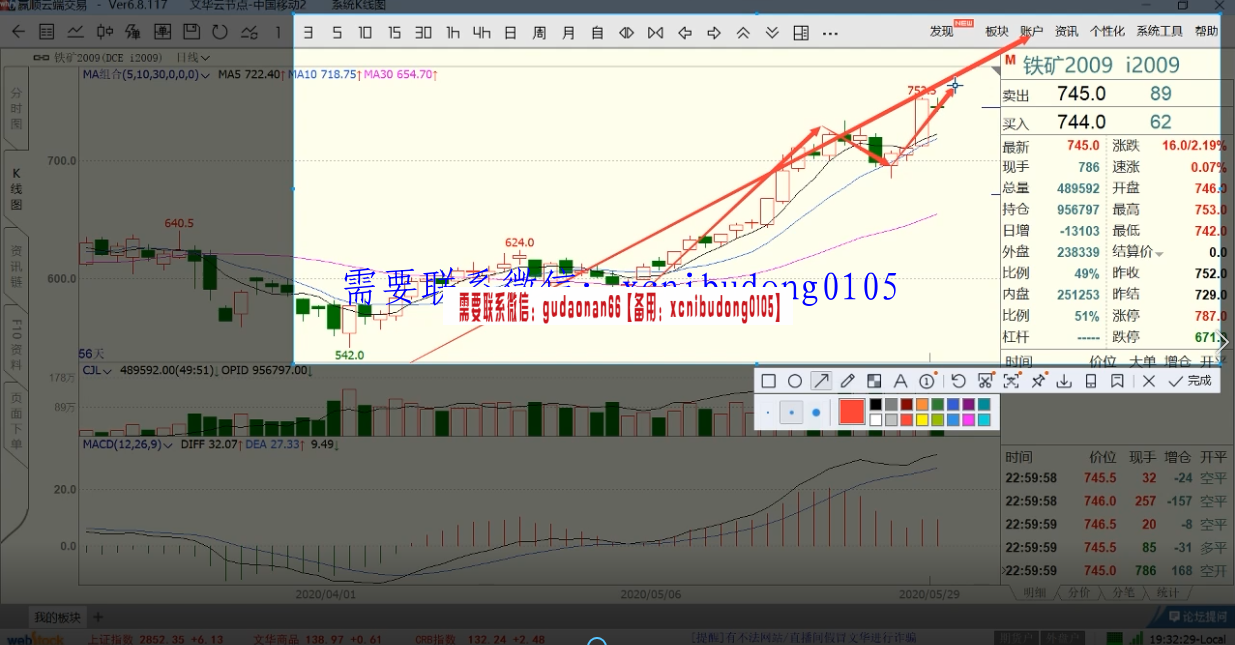
Task: Pick the orange color swatch
Action: coord(922,405)
